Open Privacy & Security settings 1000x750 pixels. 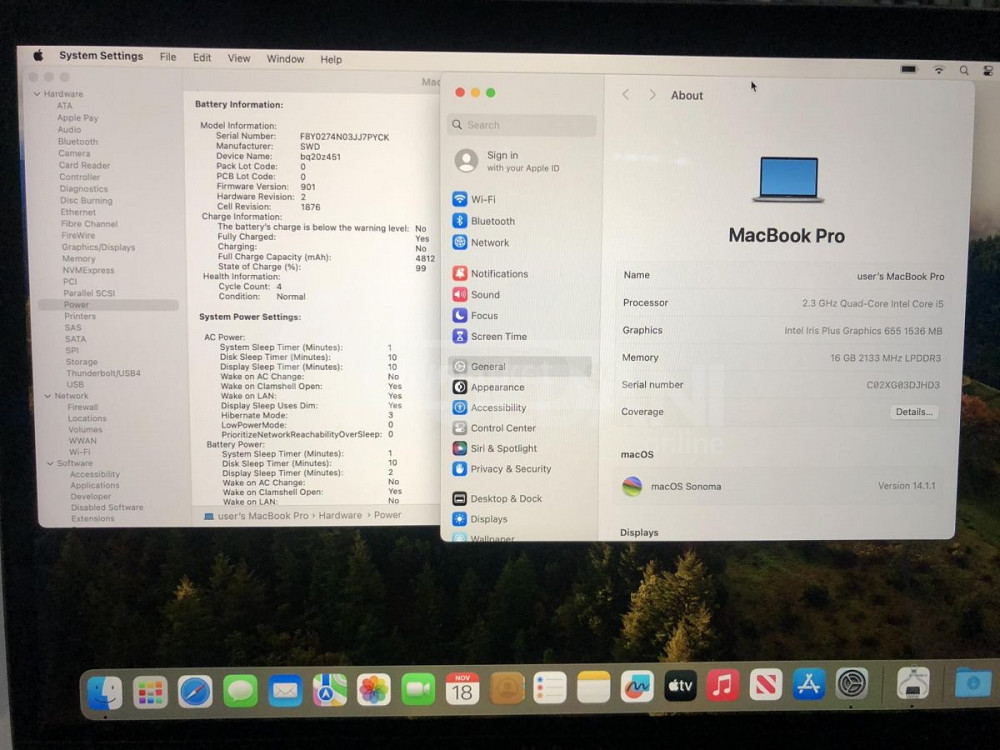click(510, 469)
